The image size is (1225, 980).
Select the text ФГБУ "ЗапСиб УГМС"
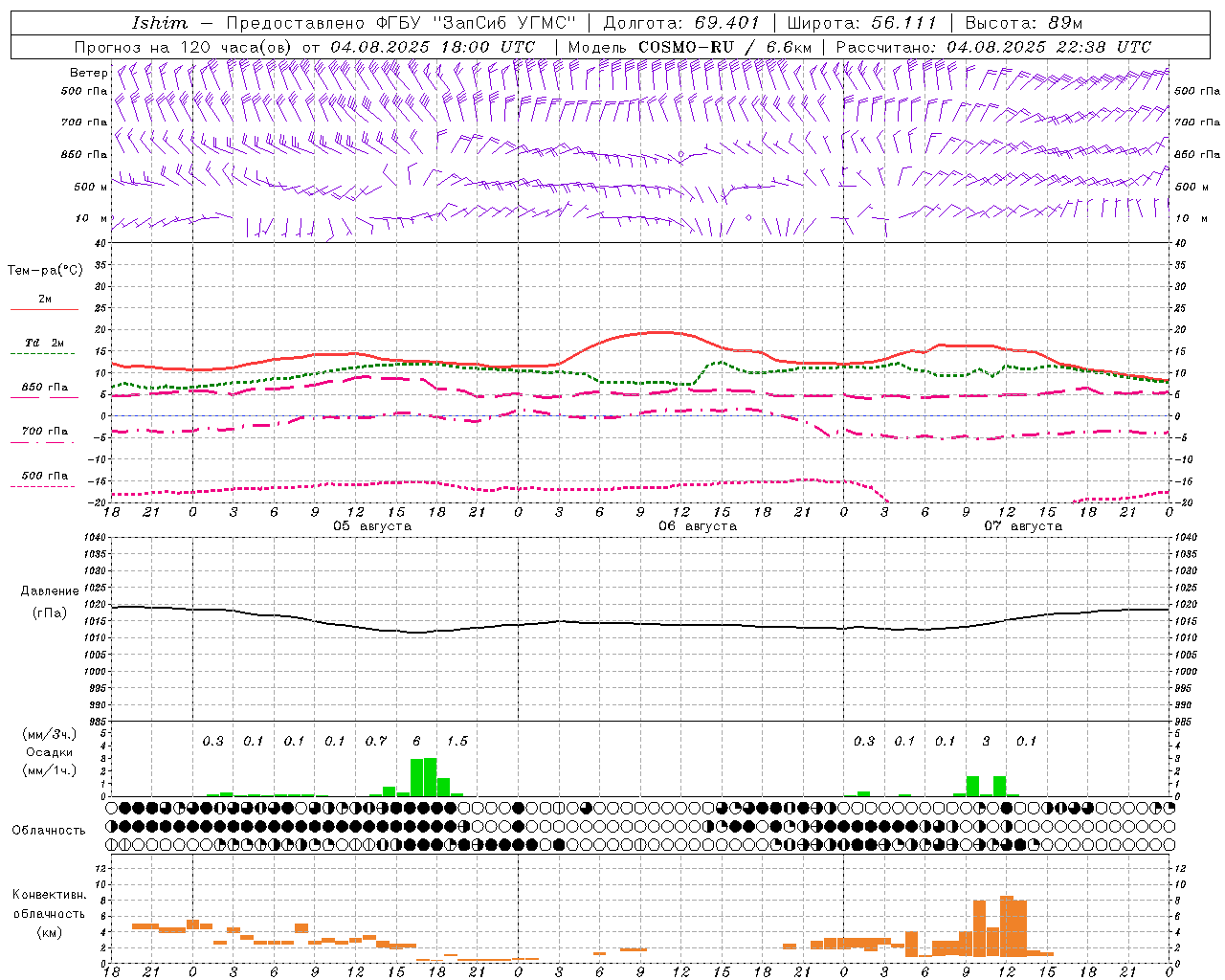pos(476,23)
